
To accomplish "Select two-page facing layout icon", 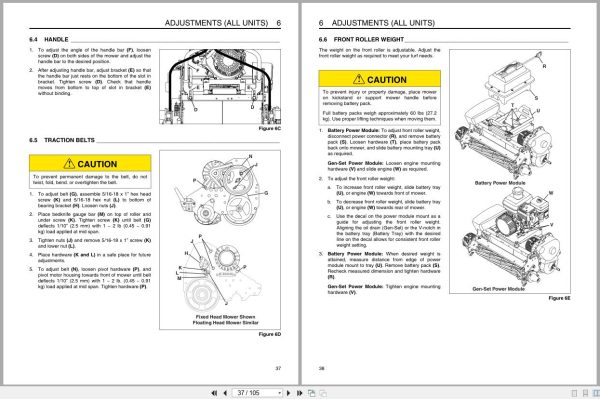I will tap(596, 393).
